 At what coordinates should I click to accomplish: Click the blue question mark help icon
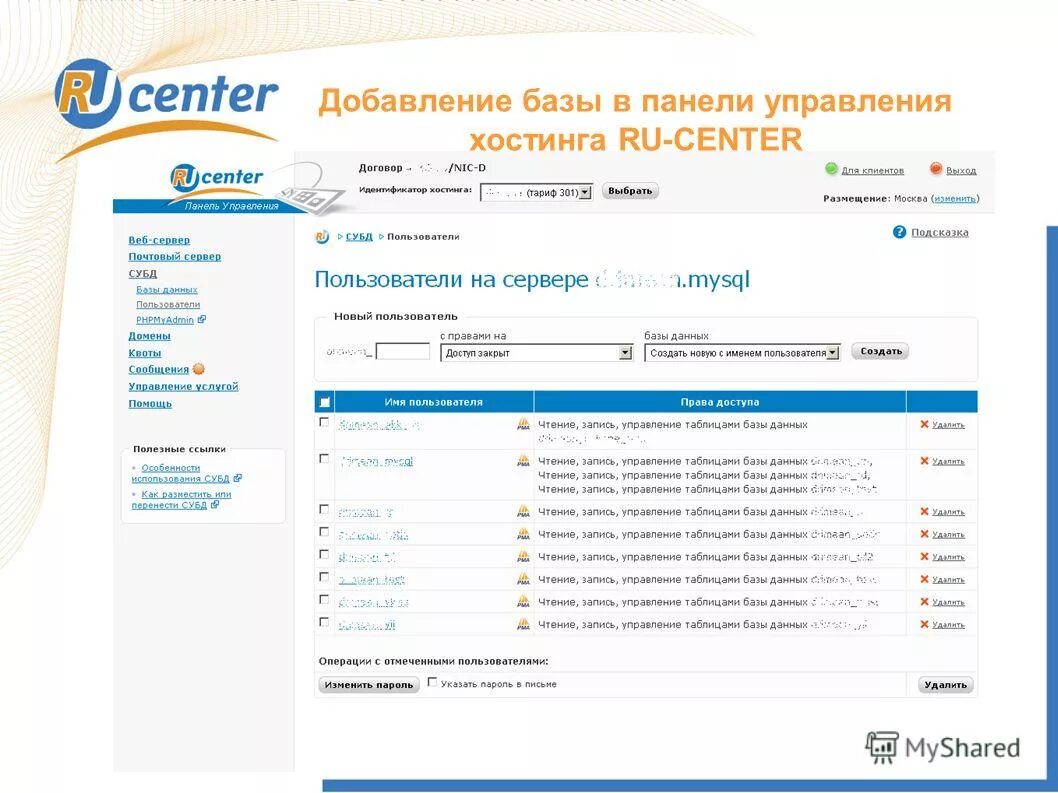[x=899, y=232]
